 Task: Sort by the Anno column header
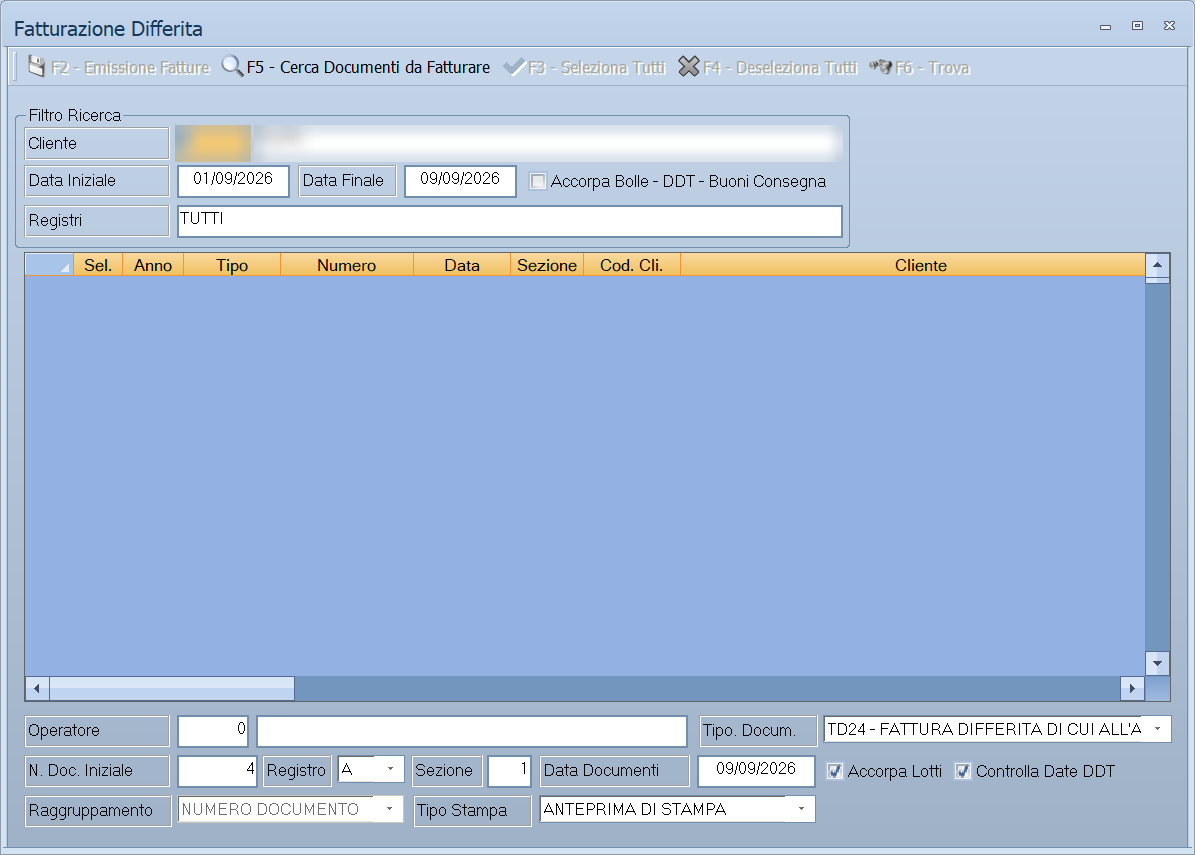click(153, 265)
